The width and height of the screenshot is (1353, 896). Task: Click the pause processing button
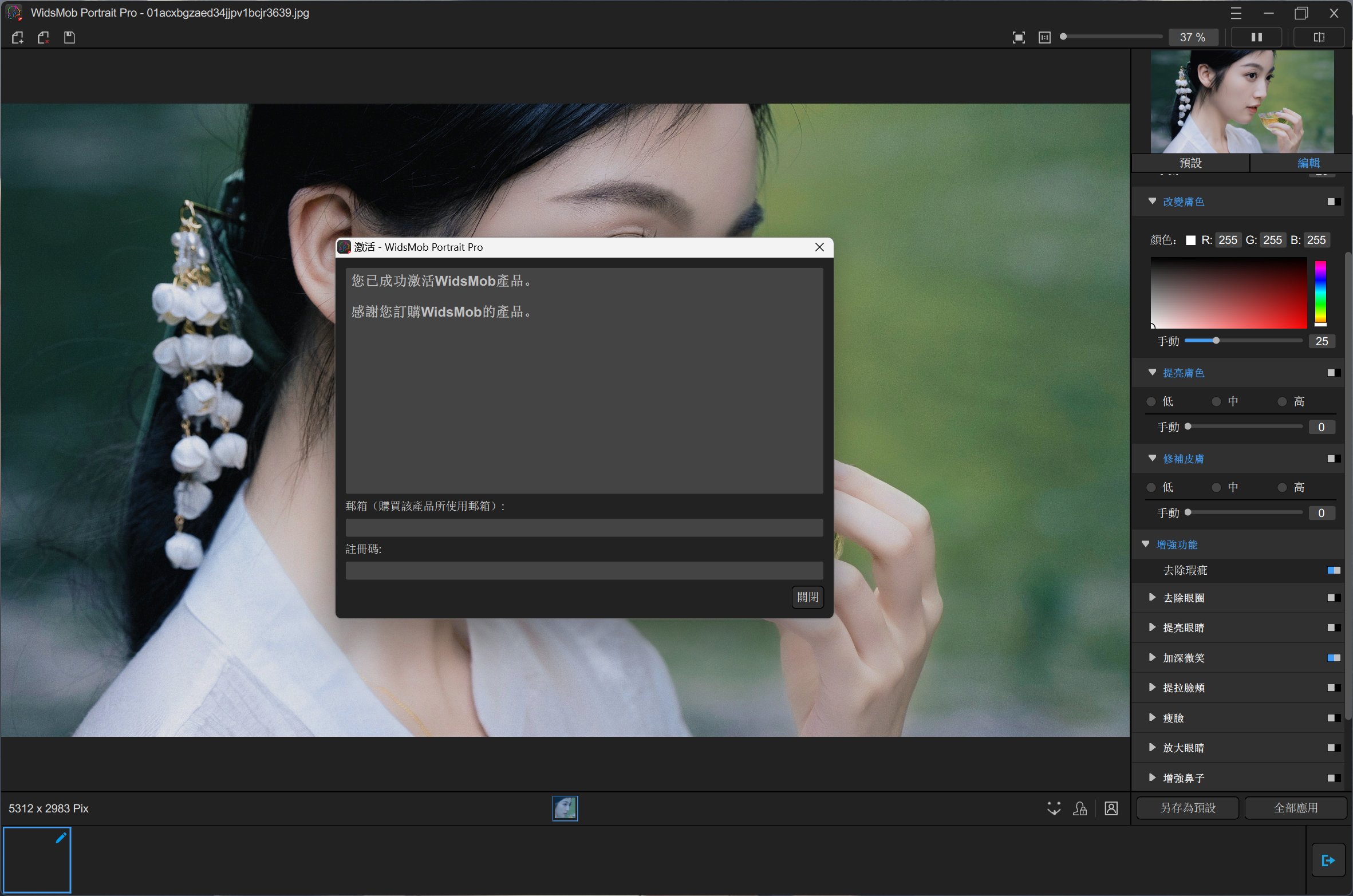(x=1257, y=37)
